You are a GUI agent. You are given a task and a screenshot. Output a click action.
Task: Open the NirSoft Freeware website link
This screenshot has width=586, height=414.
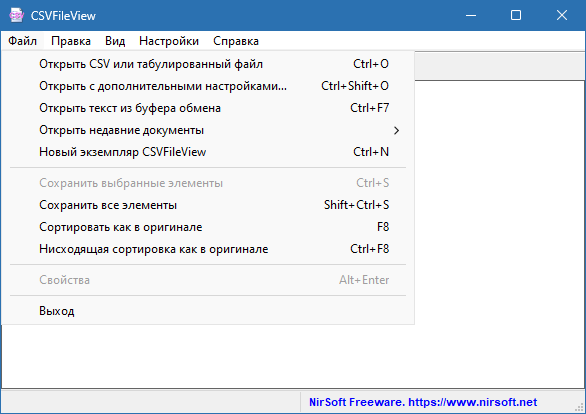[423, 402]
